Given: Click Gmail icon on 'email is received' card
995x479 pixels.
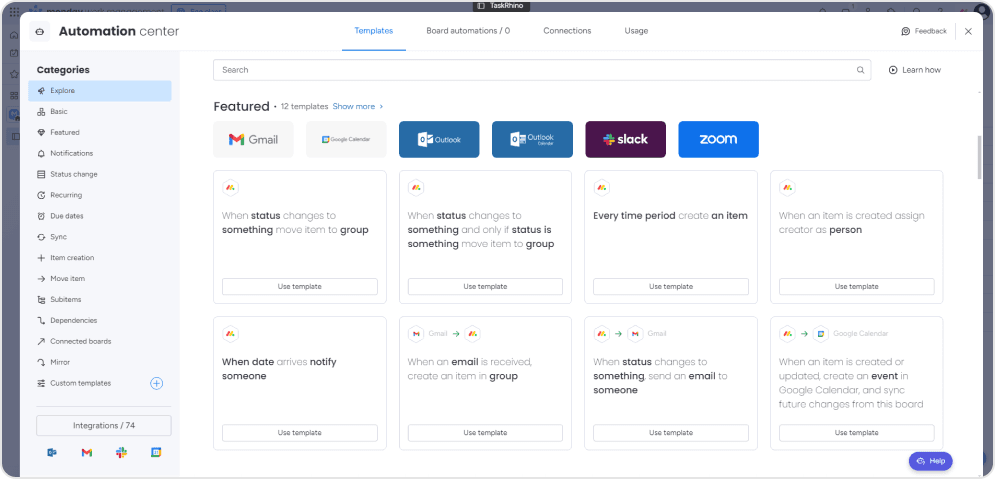Looking at the screenshot, I should pyautogui.click(x=416, y=334).
